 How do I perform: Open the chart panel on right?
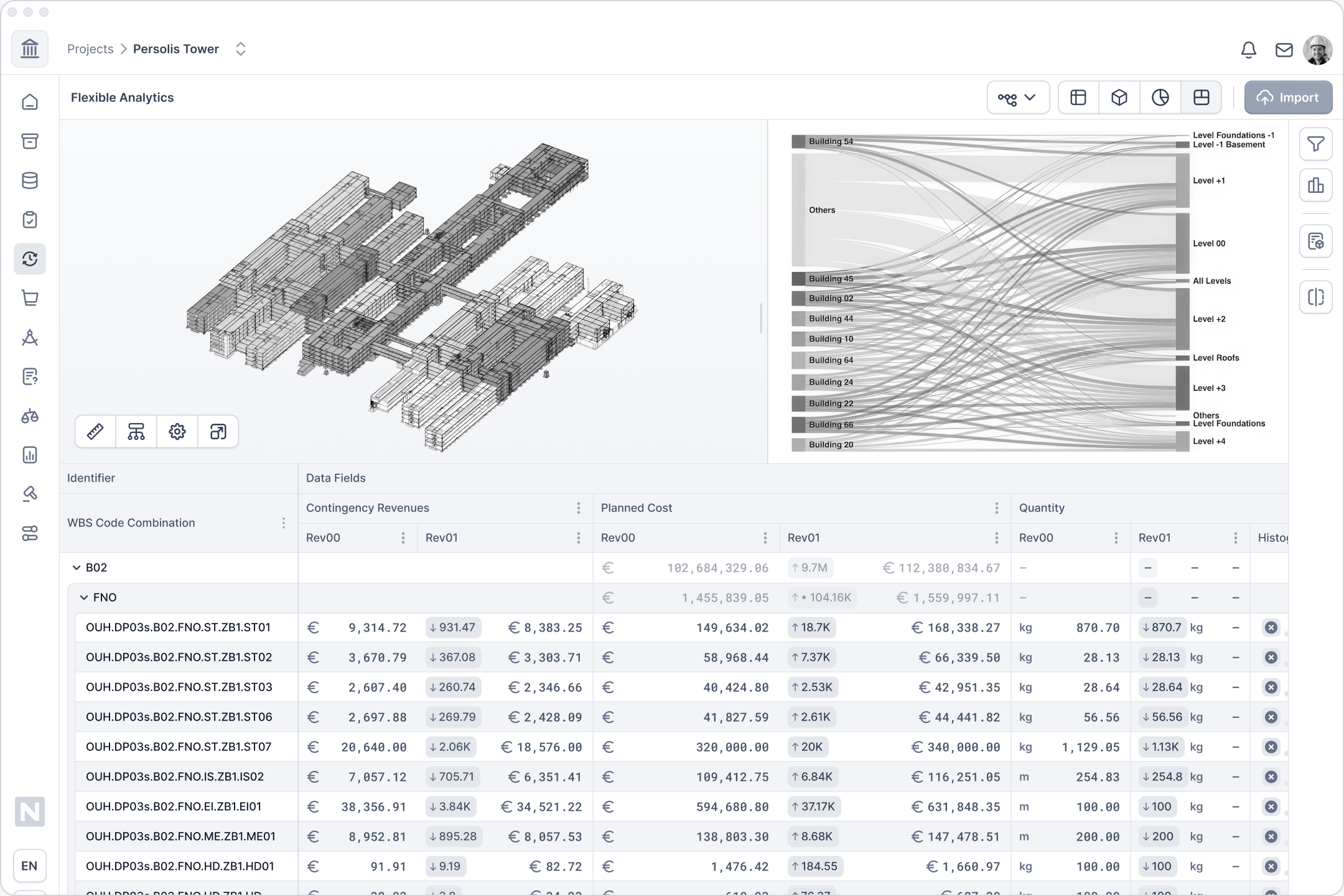[1316, 185]
